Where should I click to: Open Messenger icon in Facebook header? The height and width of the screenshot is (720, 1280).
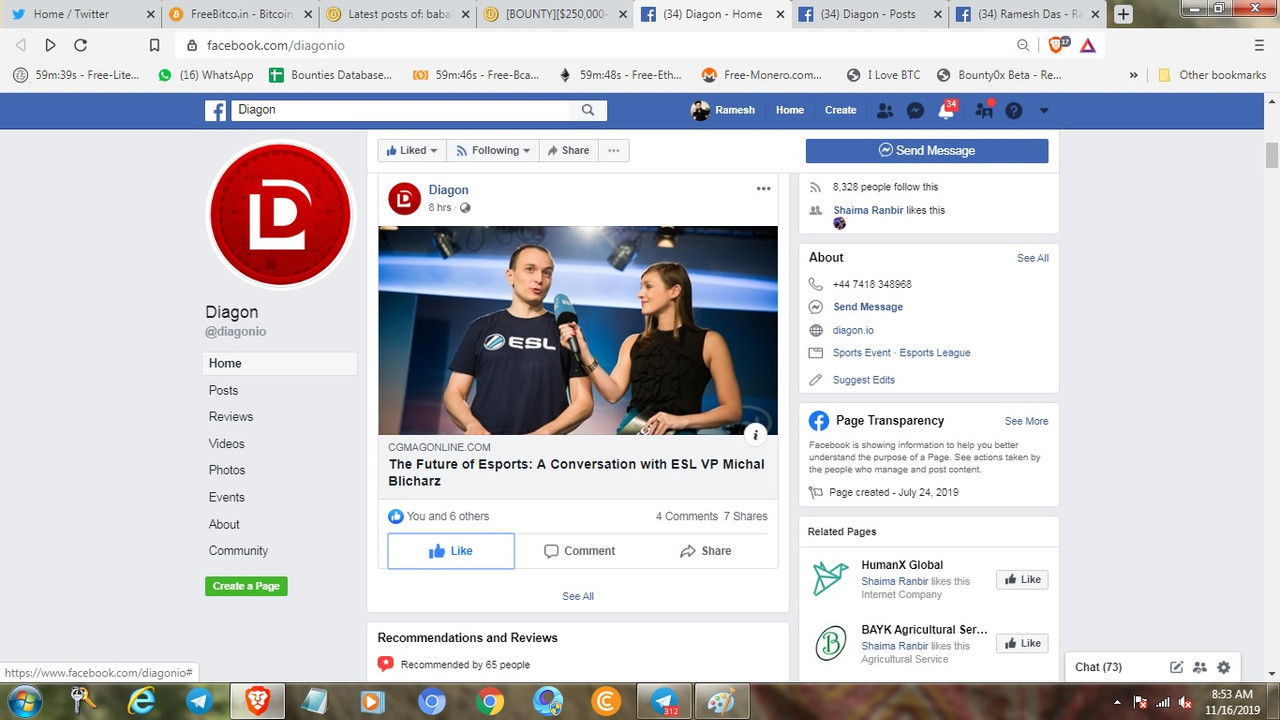(x=915, y=110)
